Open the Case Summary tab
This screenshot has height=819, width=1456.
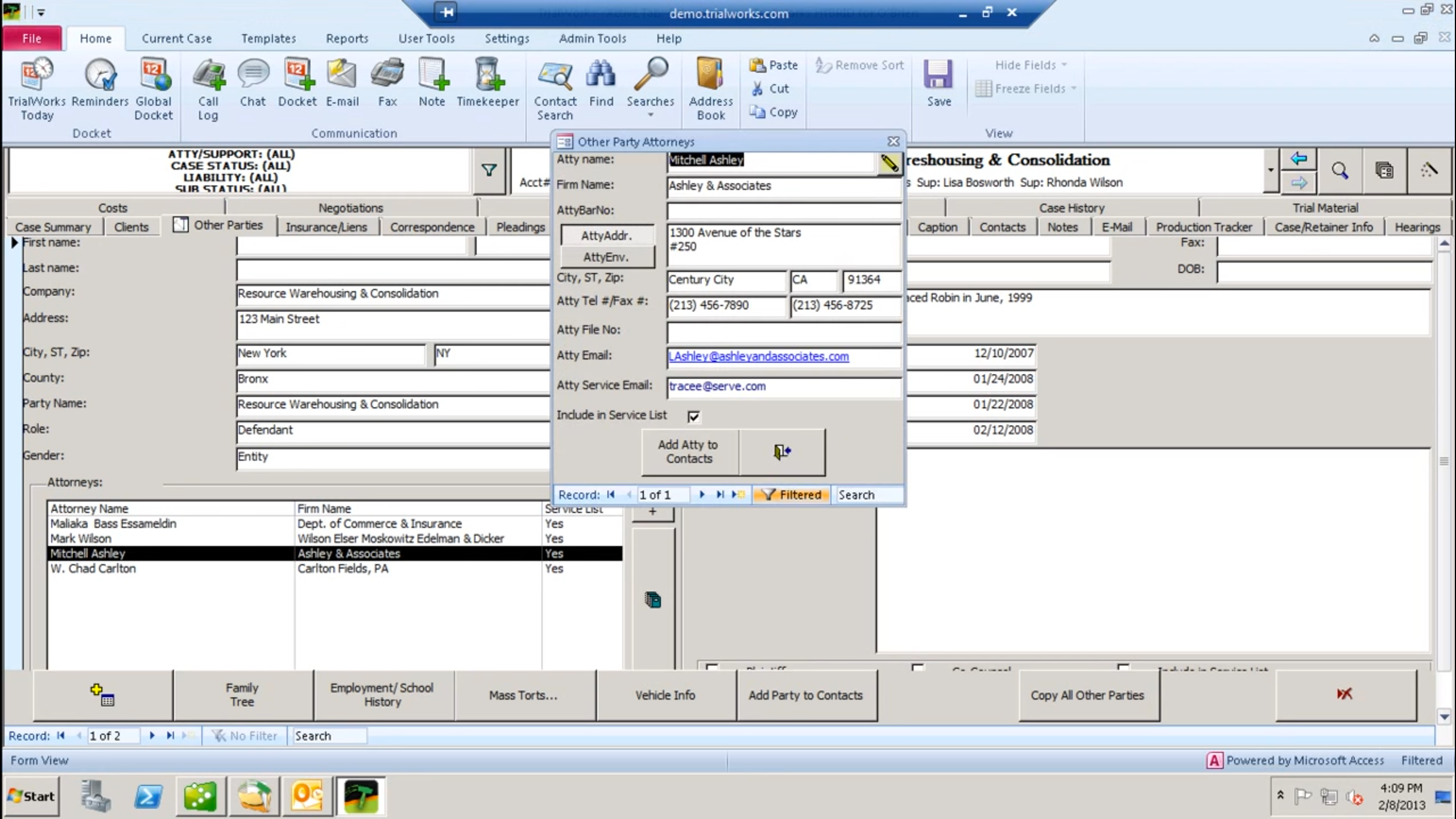tap(53, 227)
